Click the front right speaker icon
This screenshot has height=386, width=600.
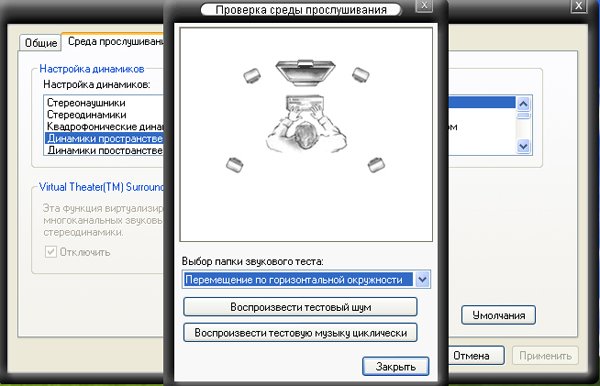360,74
